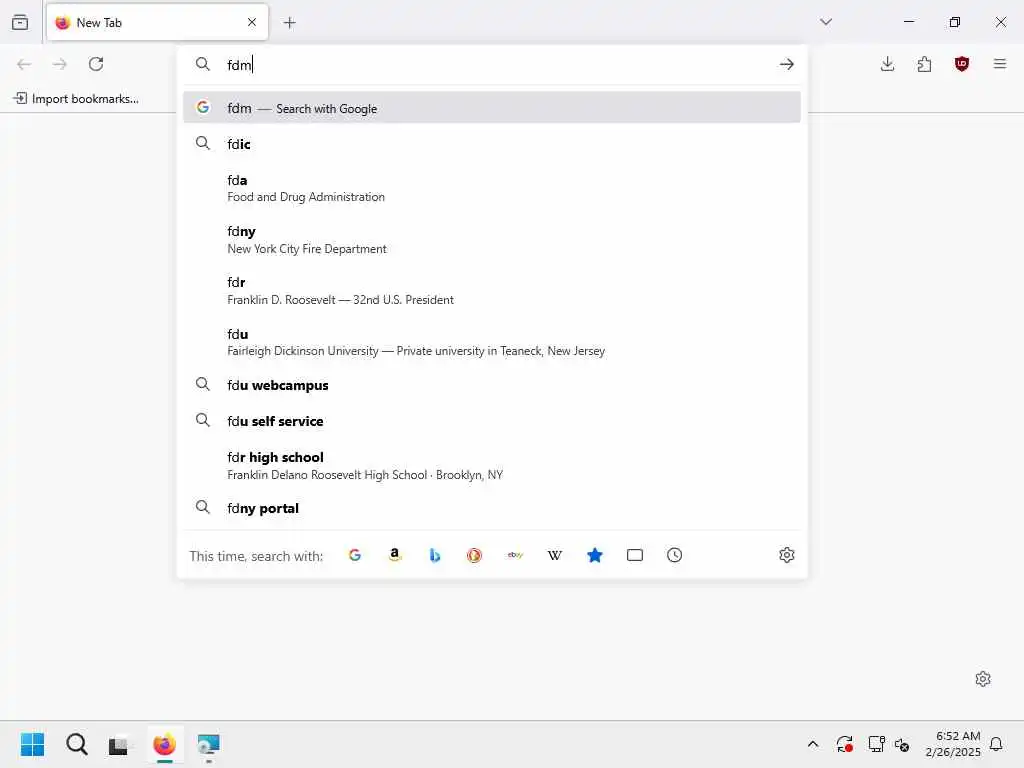The width and height of the screenshot is (1024, 768).
Task: Search this time with Wikipedia icon
Action: (554, 555)
